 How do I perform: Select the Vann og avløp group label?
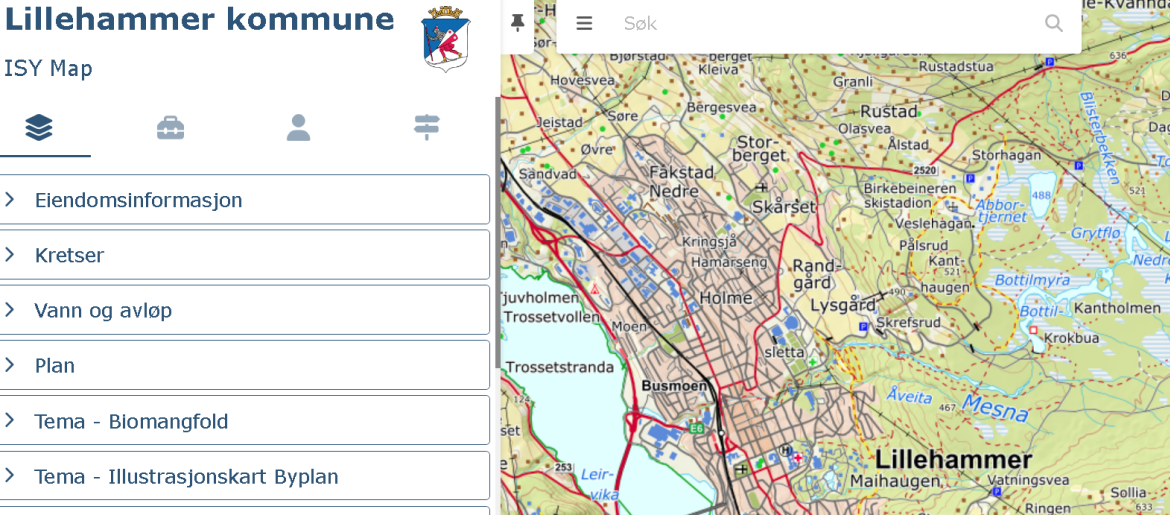(x=103, y=310)
